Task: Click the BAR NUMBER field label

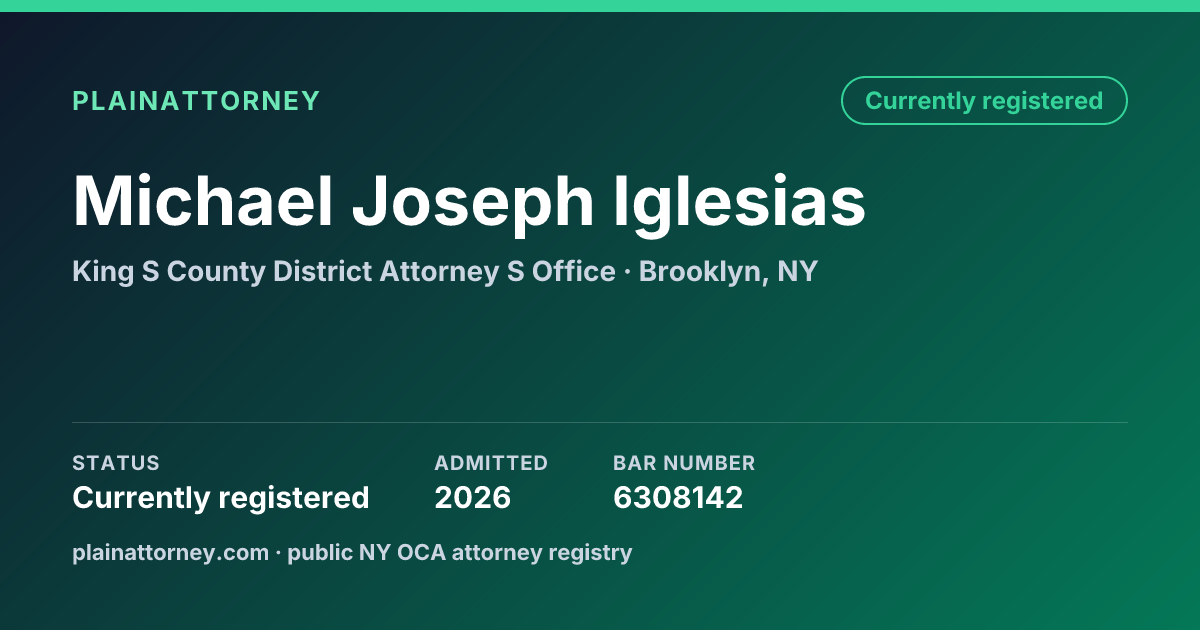Action: pyautogui.click(x=684, y=463)
